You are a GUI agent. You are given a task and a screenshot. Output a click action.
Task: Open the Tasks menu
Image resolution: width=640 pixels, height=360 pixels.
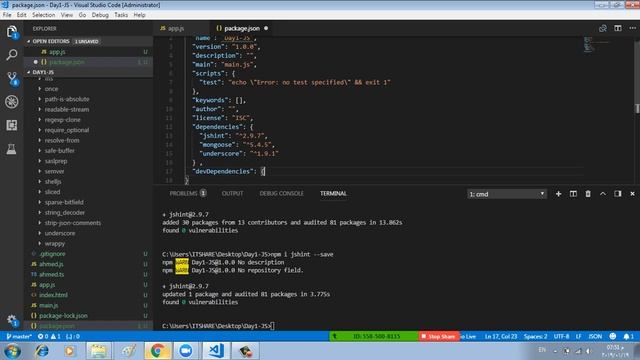[121, 15]
